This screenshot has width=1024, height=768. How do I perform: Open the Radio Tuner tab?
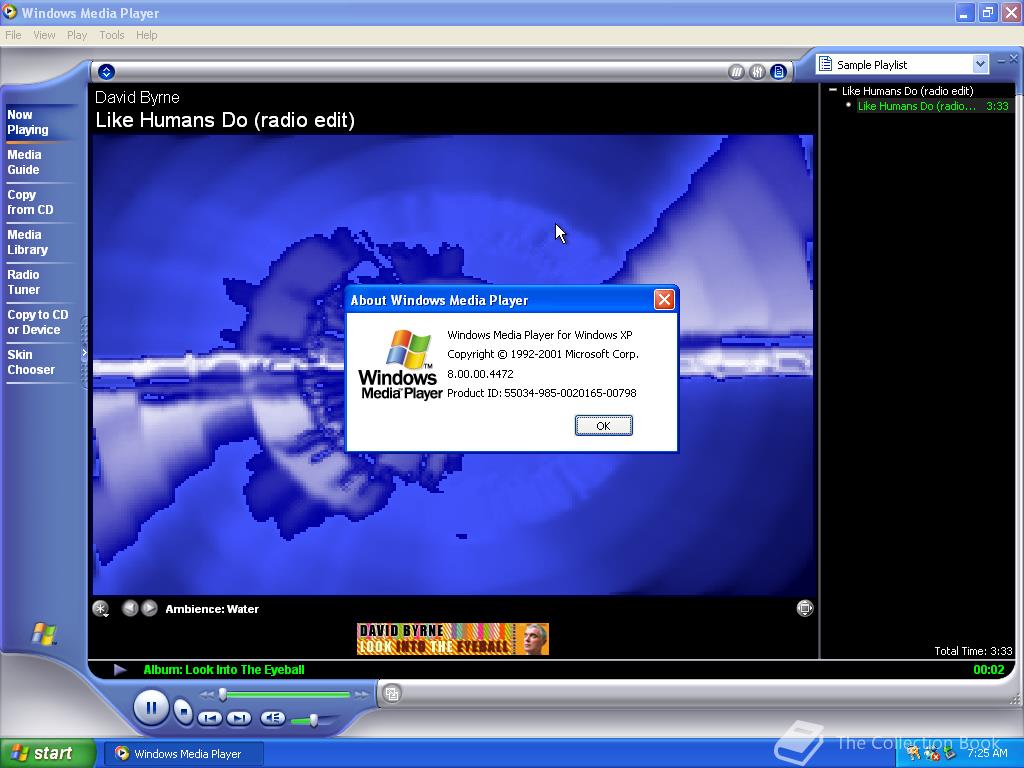[24, 282]
